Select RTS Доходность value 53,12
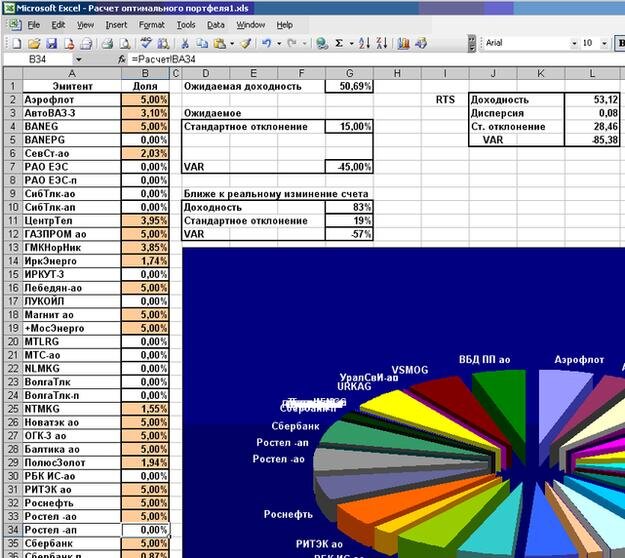 click(x=592, y=100)
